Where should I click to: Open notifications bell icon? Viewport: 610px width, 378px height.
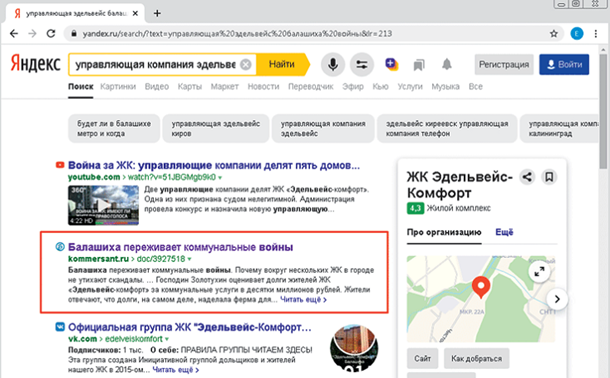tap(447, 64)
